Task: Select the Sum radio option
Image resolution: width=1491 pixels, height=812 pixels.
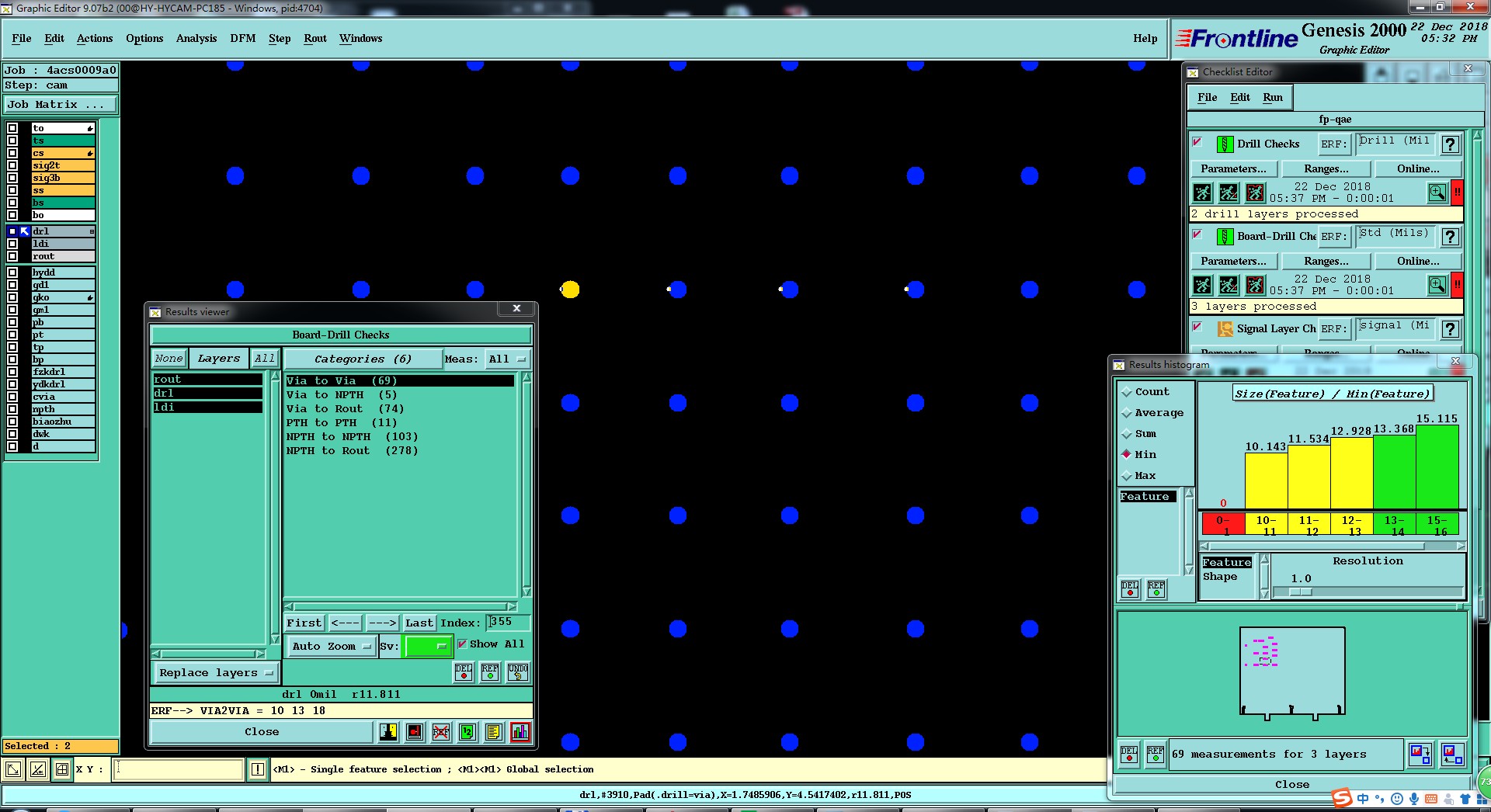Action: click(1127, 434)
